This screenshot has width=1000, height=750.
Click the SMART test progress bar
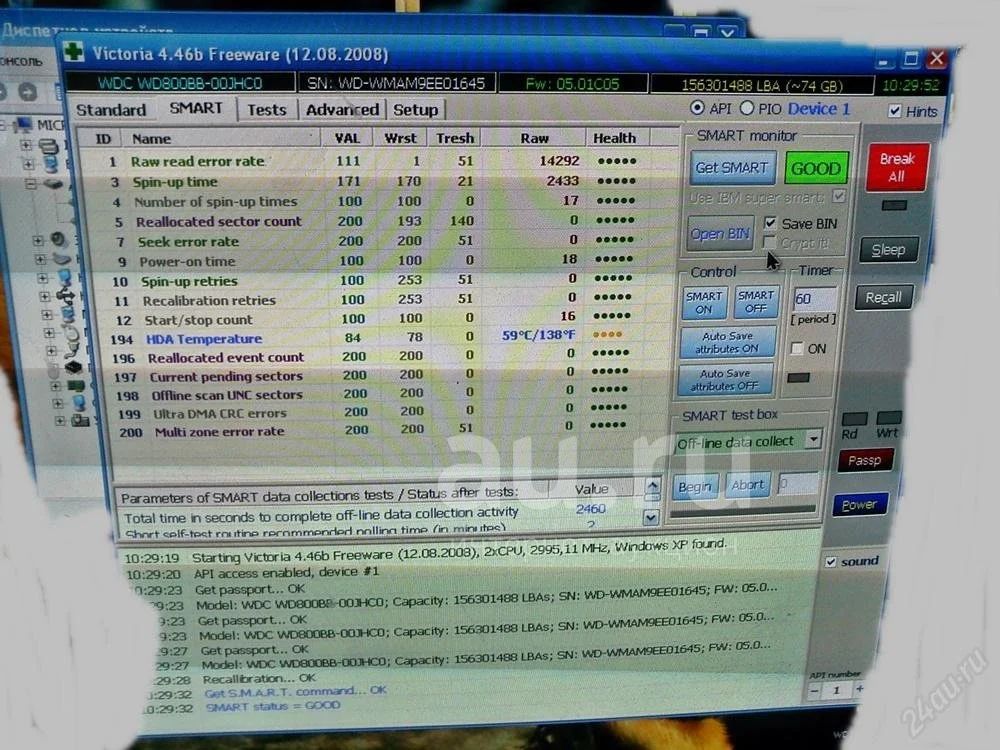click(742, 511)
